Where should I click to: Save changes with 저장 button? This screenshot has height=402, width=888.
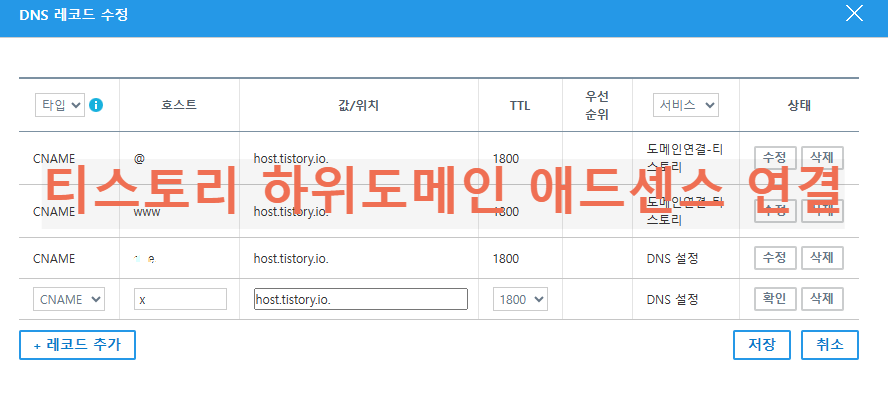pyautogui.click(x=762, y=345)
